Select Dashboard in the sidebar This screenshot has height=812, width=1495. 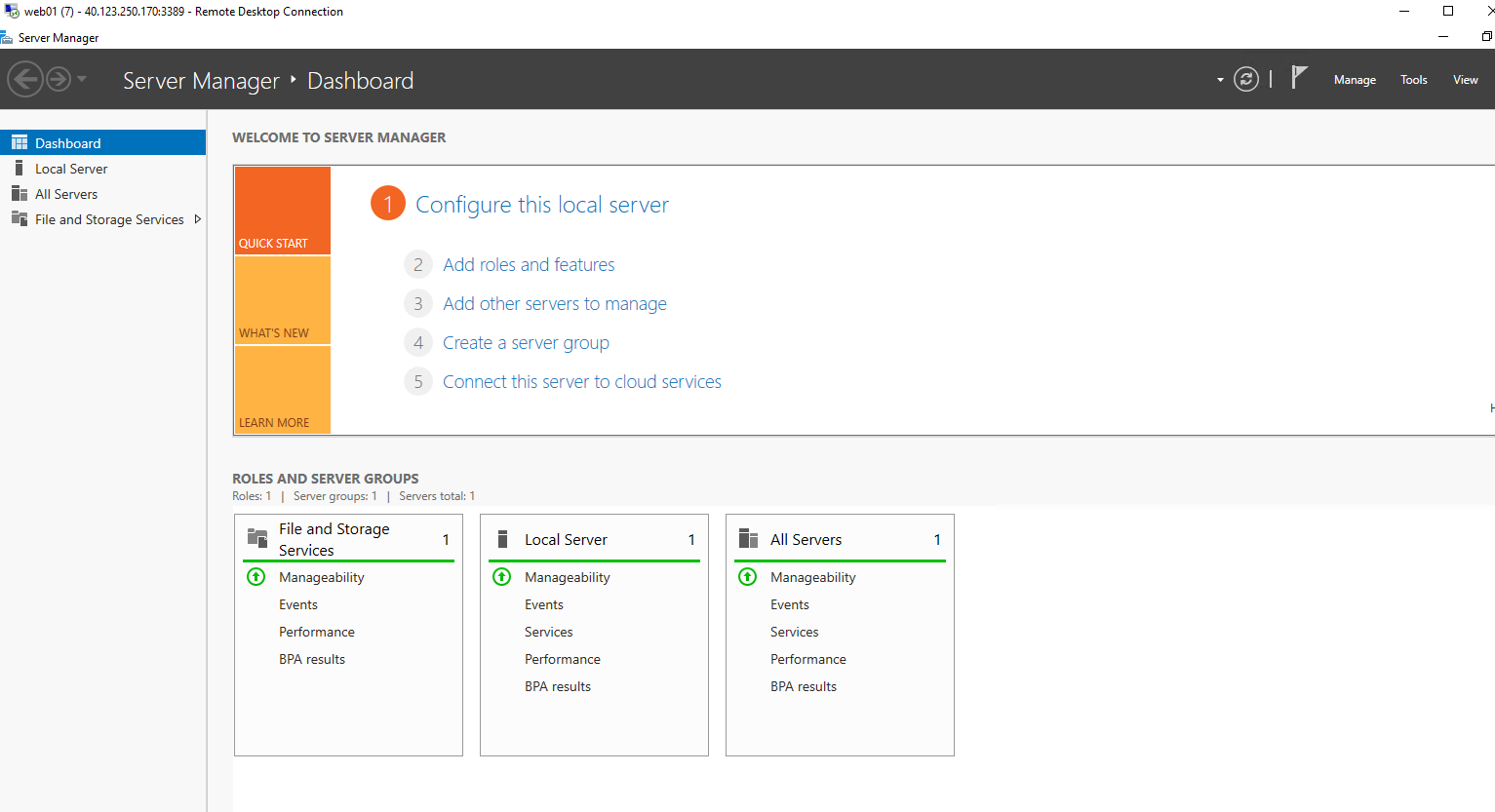(x=103, y=142)
